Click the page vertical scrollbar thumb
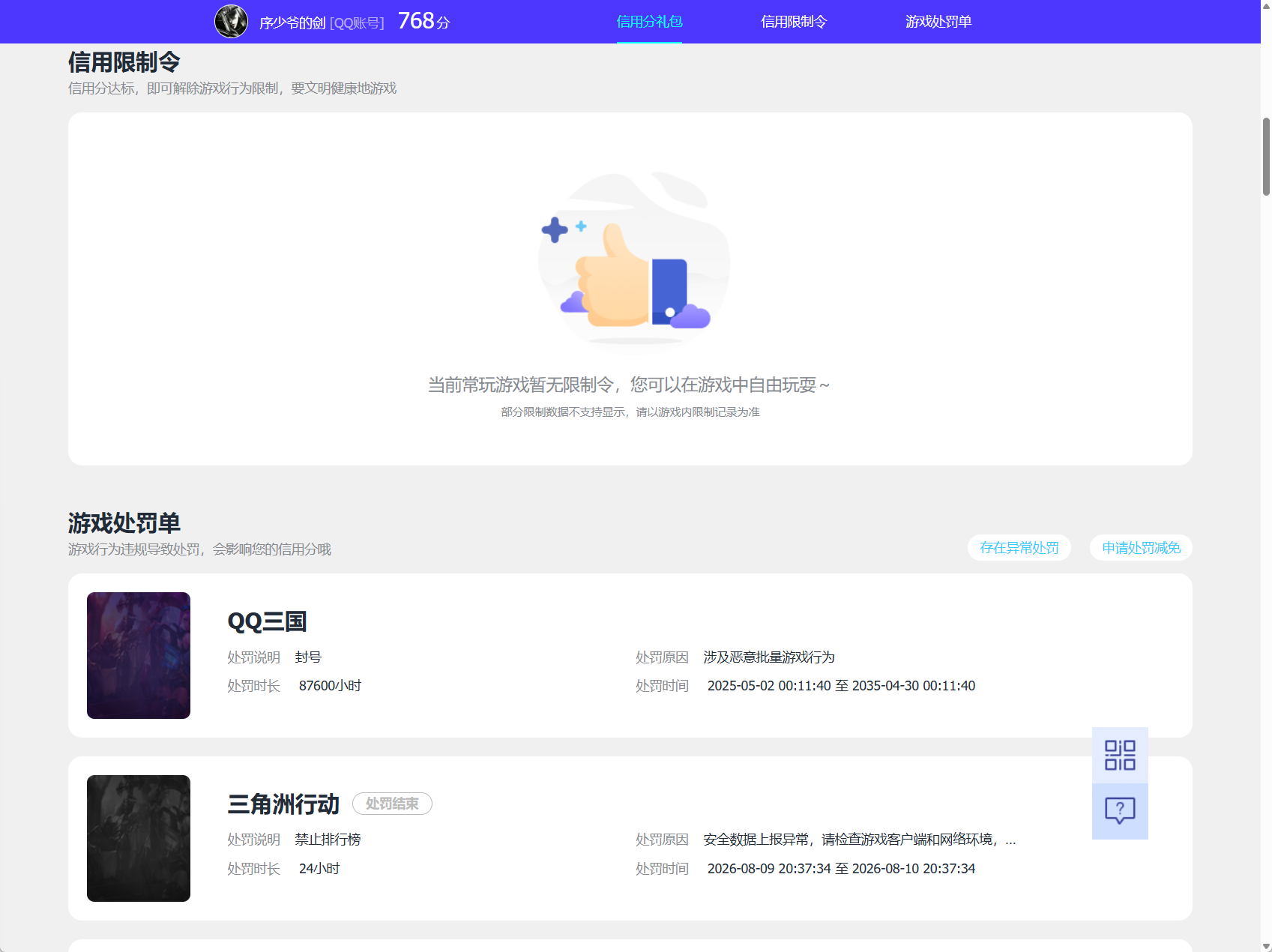 point(1266,157)
